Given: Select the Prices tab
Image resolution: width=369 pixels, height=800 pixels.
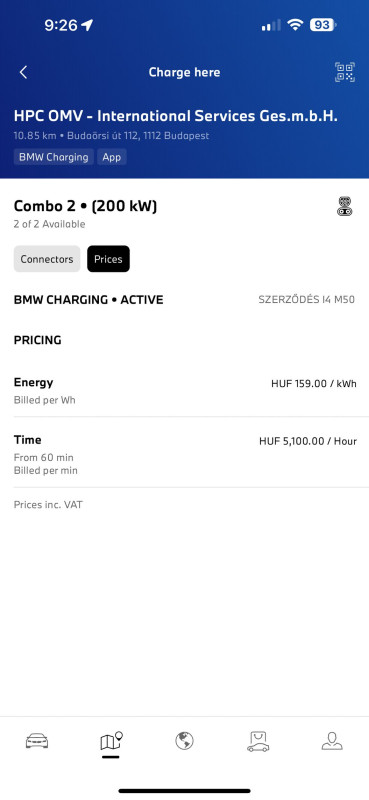Looking at the screenshot, I should [x=108, y=259].
